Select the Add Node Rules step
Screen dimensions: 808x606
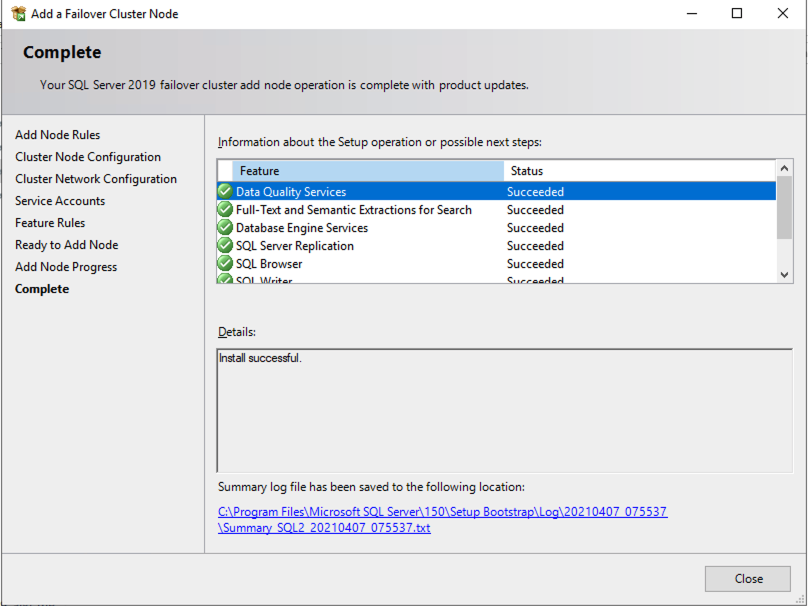(x=57, y=134)
